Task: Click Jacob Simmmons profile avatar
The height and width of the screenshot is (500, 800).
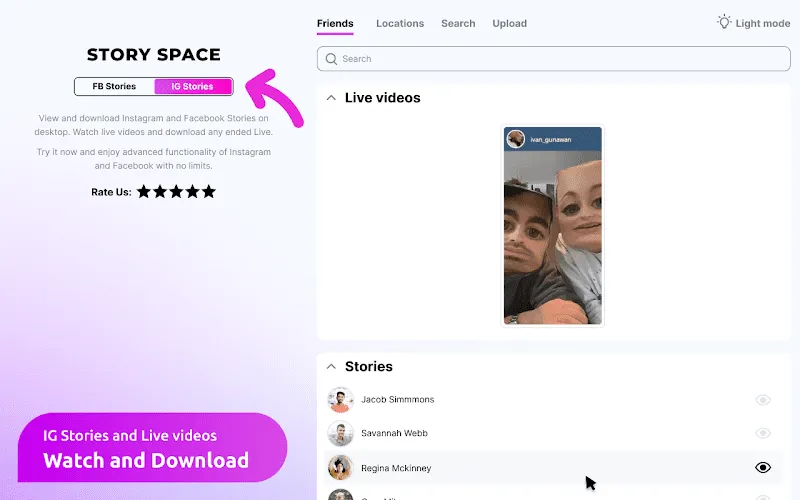Action: pyautogui.click(x=340, y=400)
